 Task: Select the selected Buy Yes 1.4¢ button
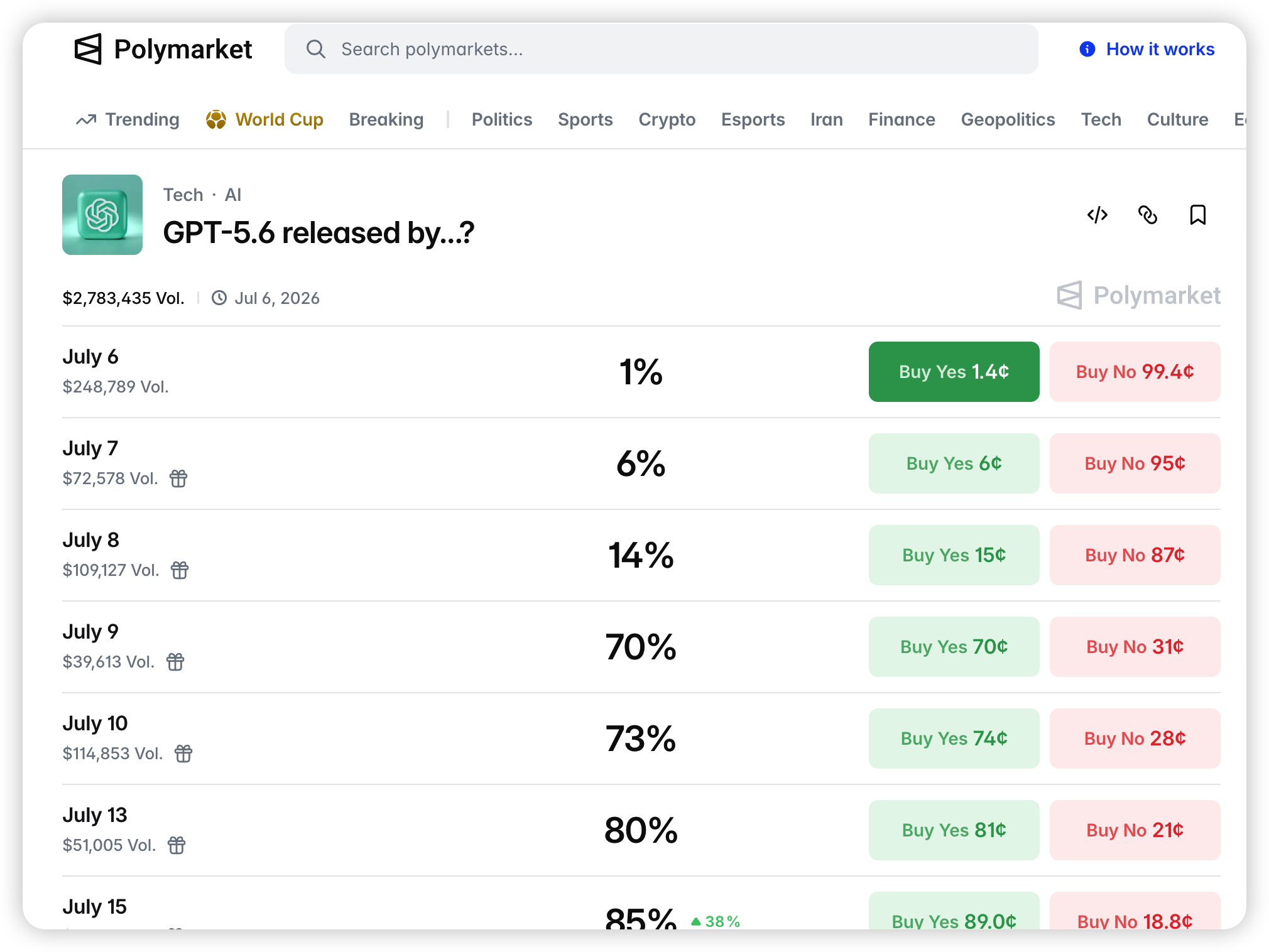[x=954, y=372]
